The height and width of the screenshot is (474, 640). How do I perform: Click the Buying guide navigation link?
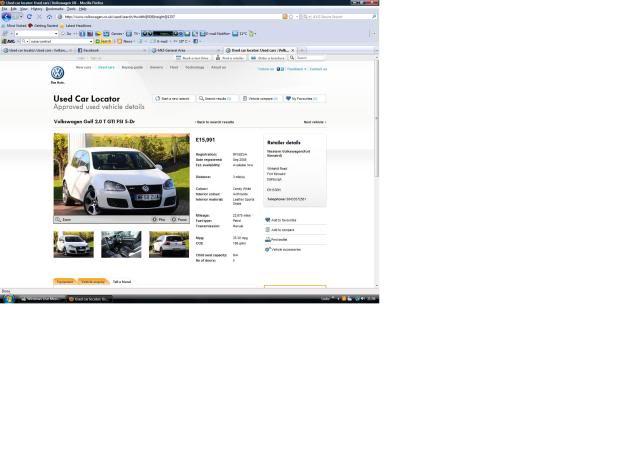pos(132,67)
